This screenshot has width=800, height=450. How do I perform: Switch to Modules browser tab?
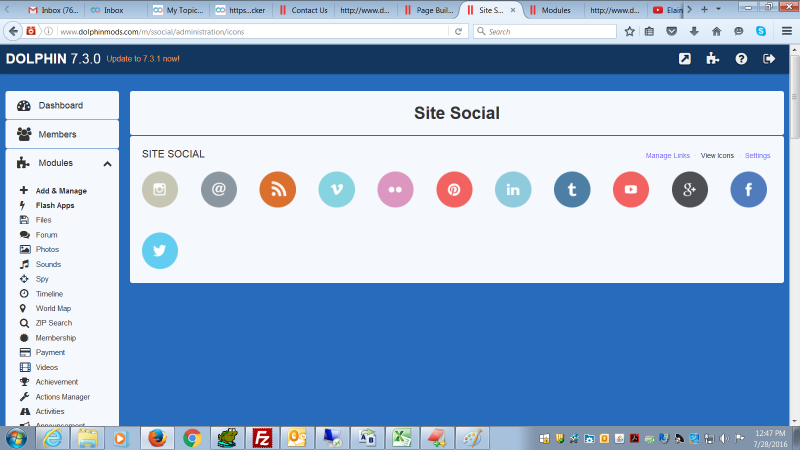(x=553, y=10)
